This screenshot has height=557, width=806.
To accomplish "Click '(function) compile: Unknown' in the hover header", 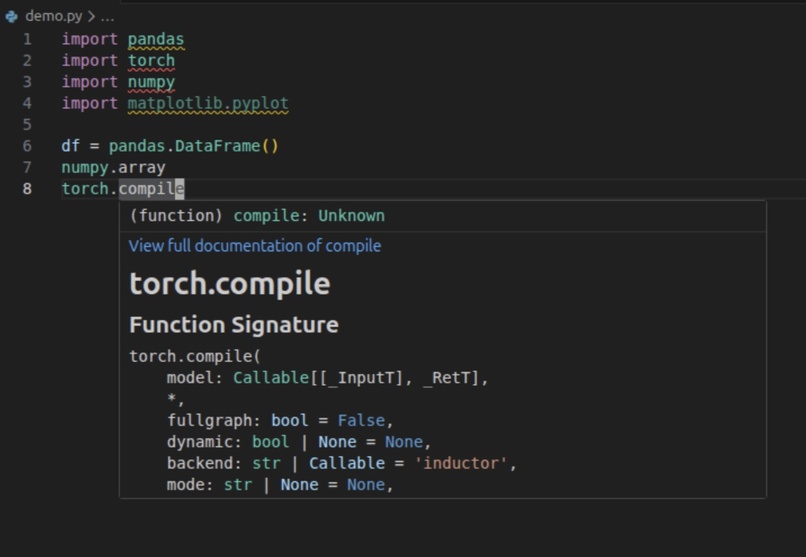I will pyautogui.click(x=257, y=216).
